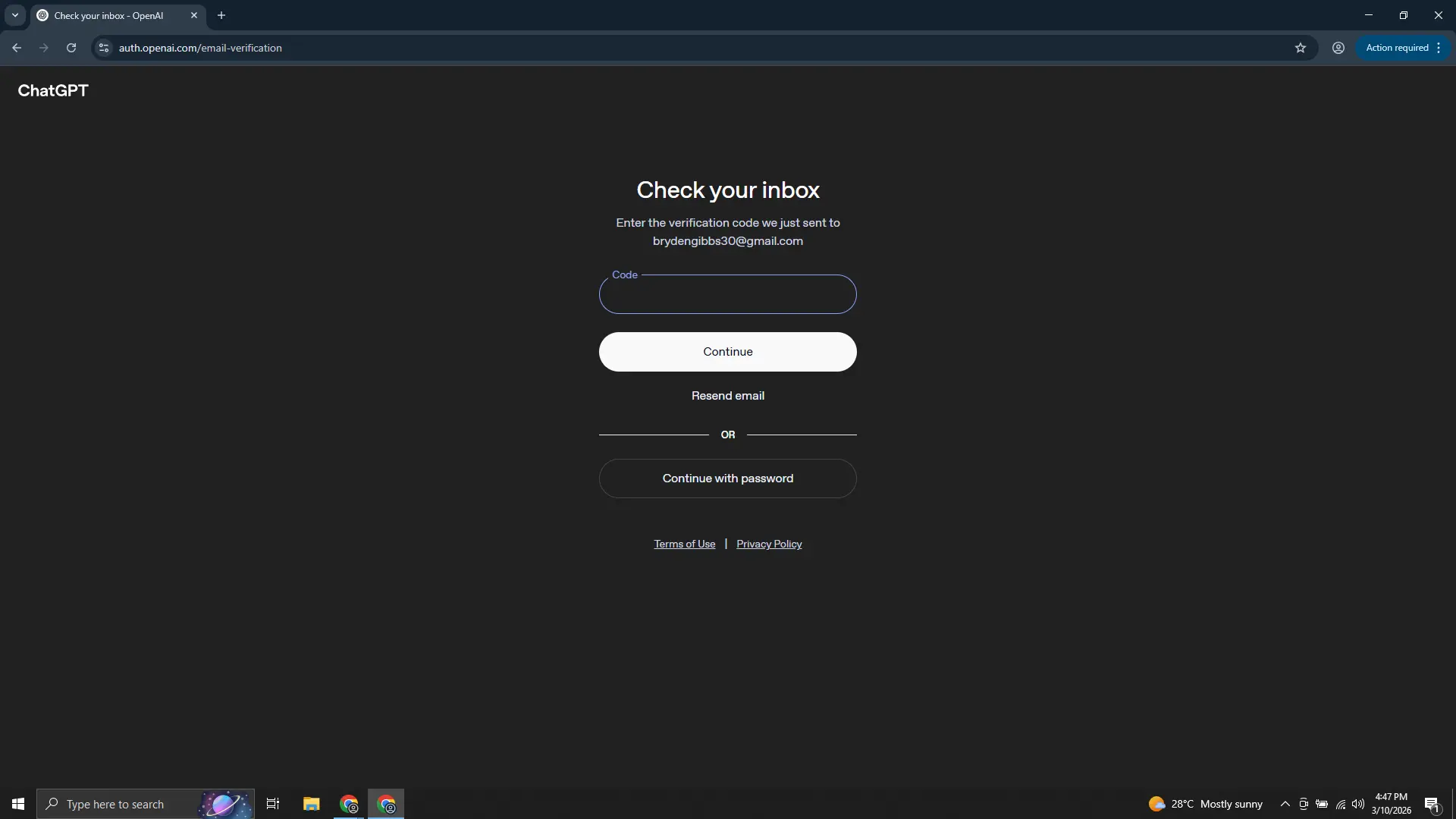Image resolution: width=1456 pixels, height=819 pixels.
Task: Open the notification center icon
Action: coord(1432,804)
